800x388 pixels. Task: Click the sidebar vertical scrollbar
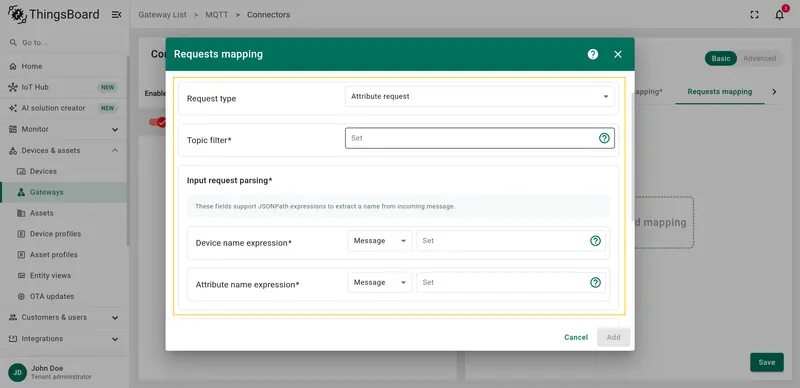[128, 151]
